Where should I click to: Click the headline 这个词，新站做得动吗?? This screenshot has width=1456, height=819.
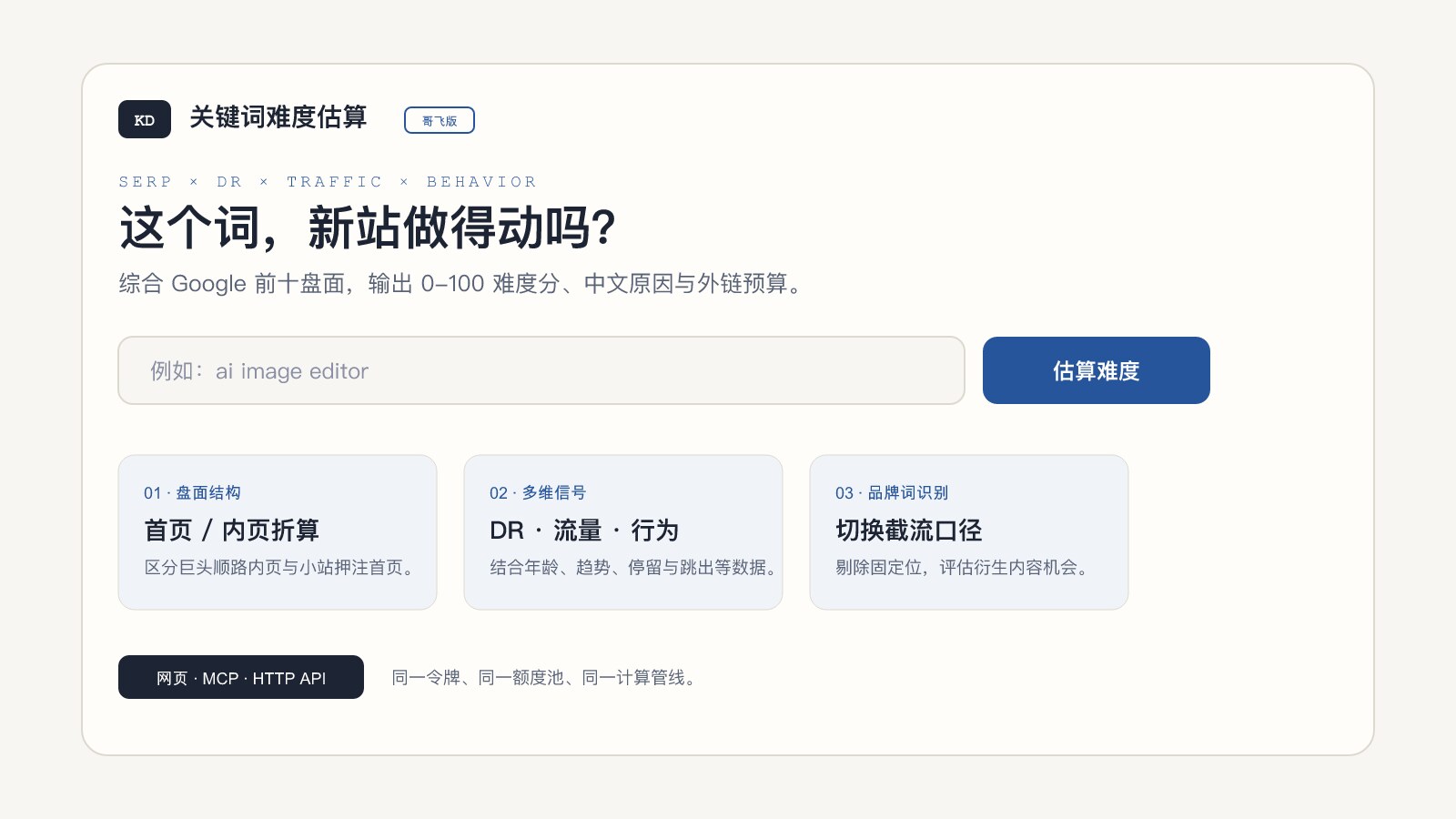368,227
